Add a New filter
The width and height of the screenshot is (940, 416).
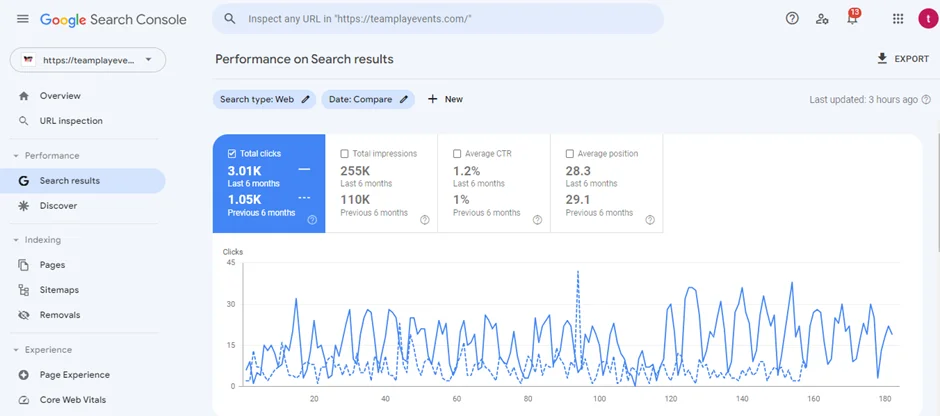445,100
